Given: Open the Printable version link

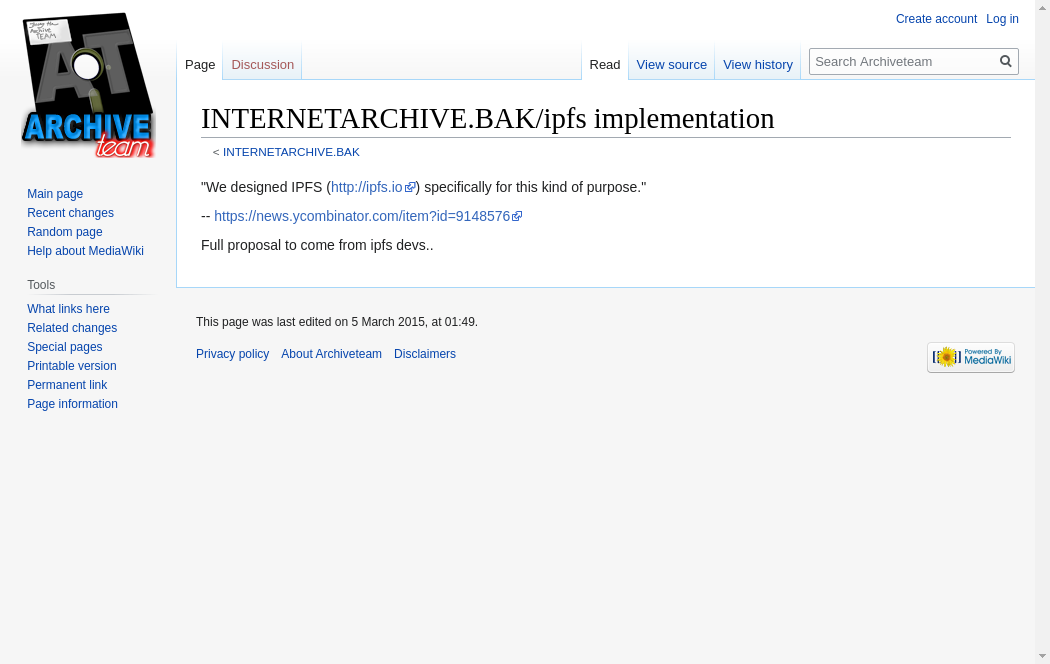Looking at the screenshot, I should click(71, 366).
